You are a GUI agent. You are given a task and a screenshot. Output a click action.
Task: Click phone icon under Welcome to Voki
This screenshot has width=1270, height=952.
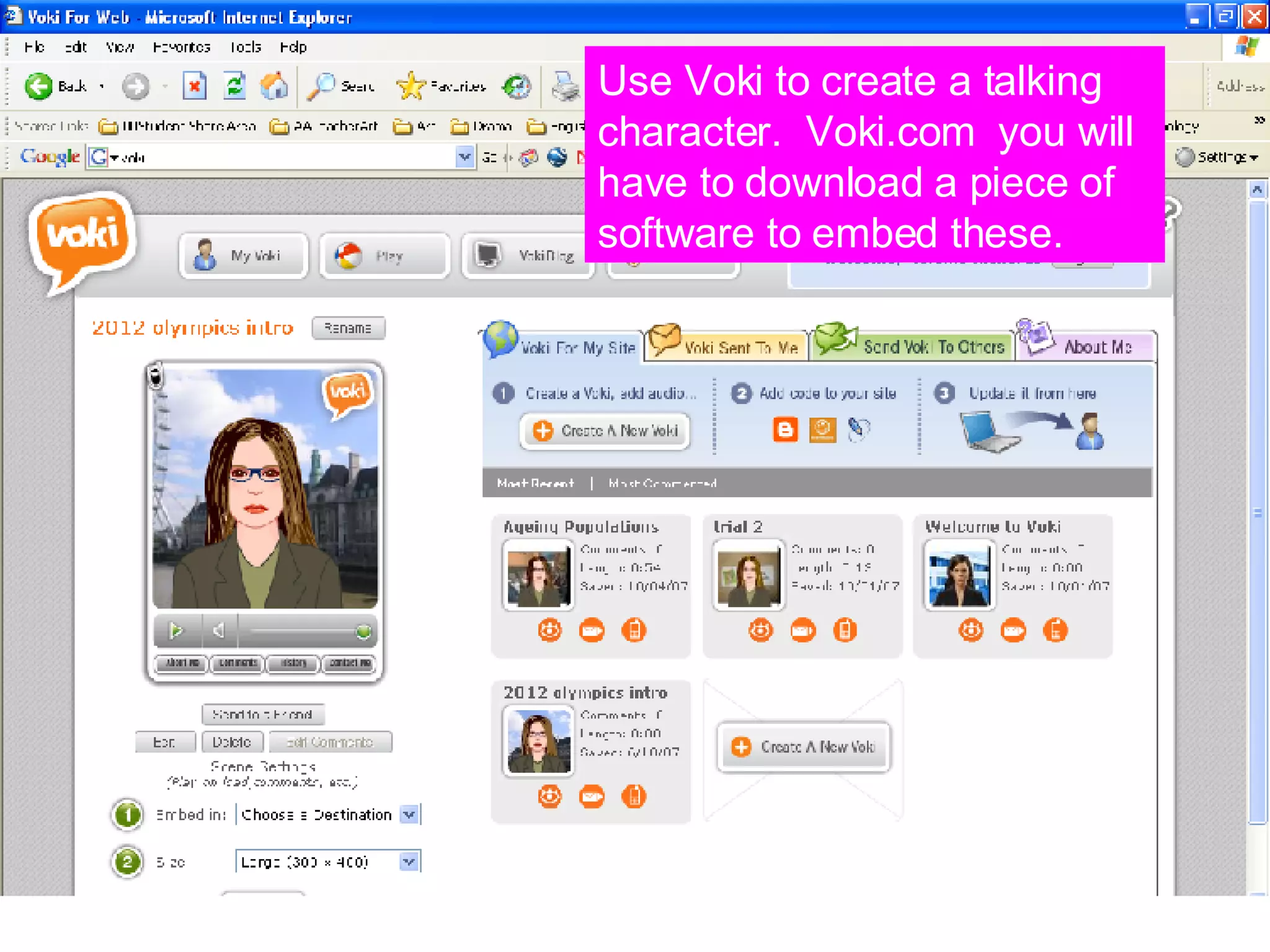[1055, 630]
